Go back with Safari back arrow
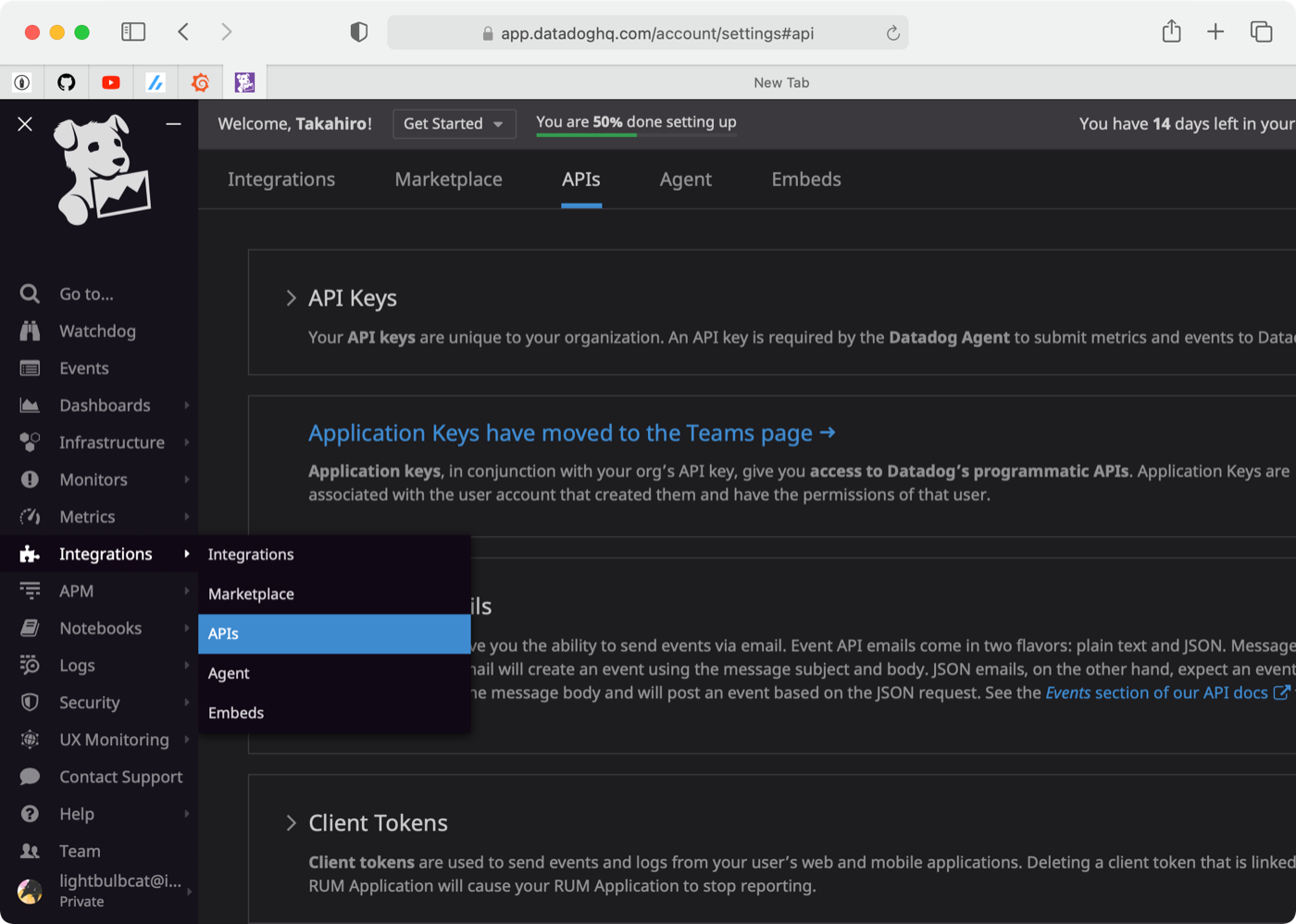The width and height of the screenshot is (1296, 924). click(183, 32)
